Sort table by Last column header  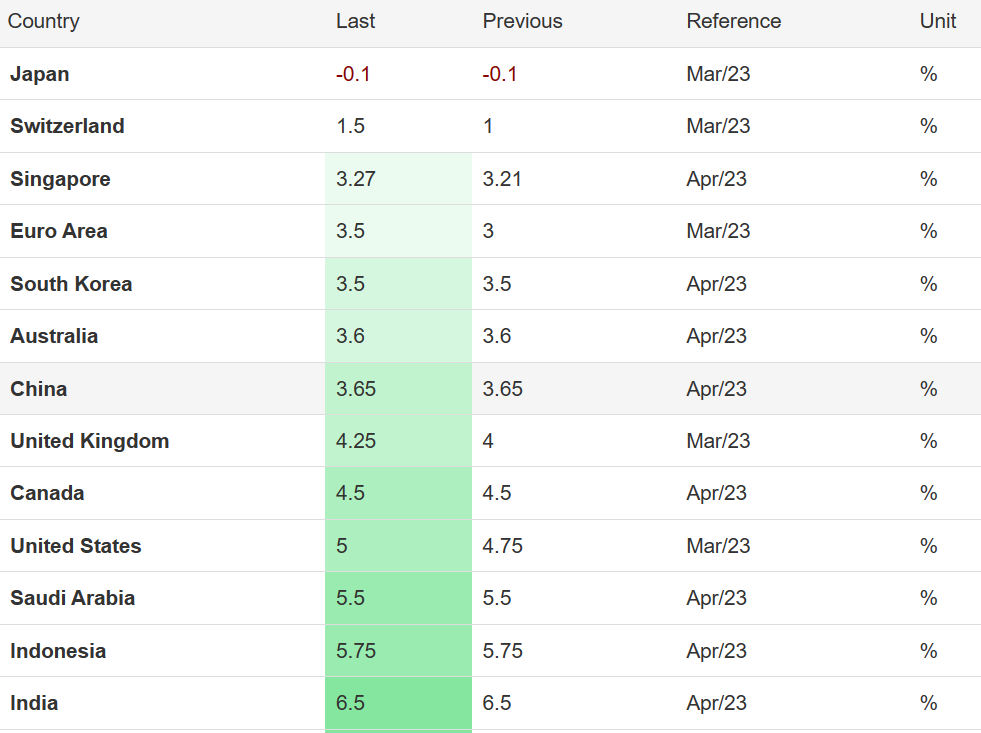point(355,21)
